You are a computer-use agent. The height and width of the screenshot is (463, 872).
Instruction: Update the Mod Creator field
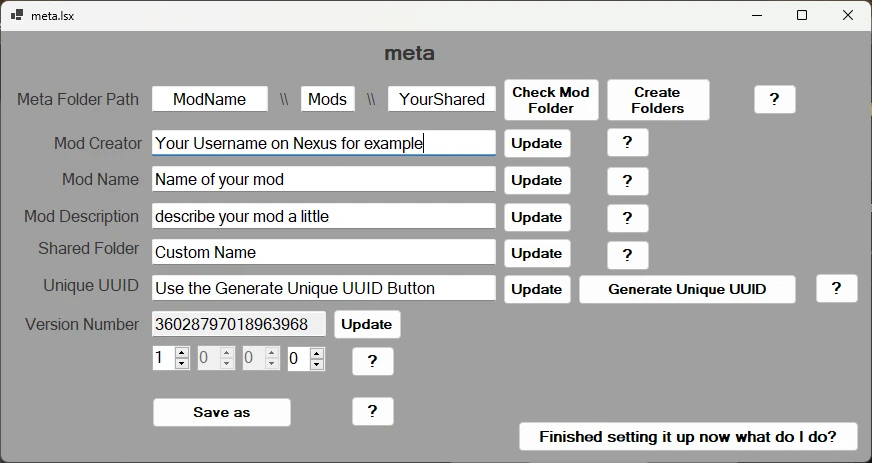[536, 143]
